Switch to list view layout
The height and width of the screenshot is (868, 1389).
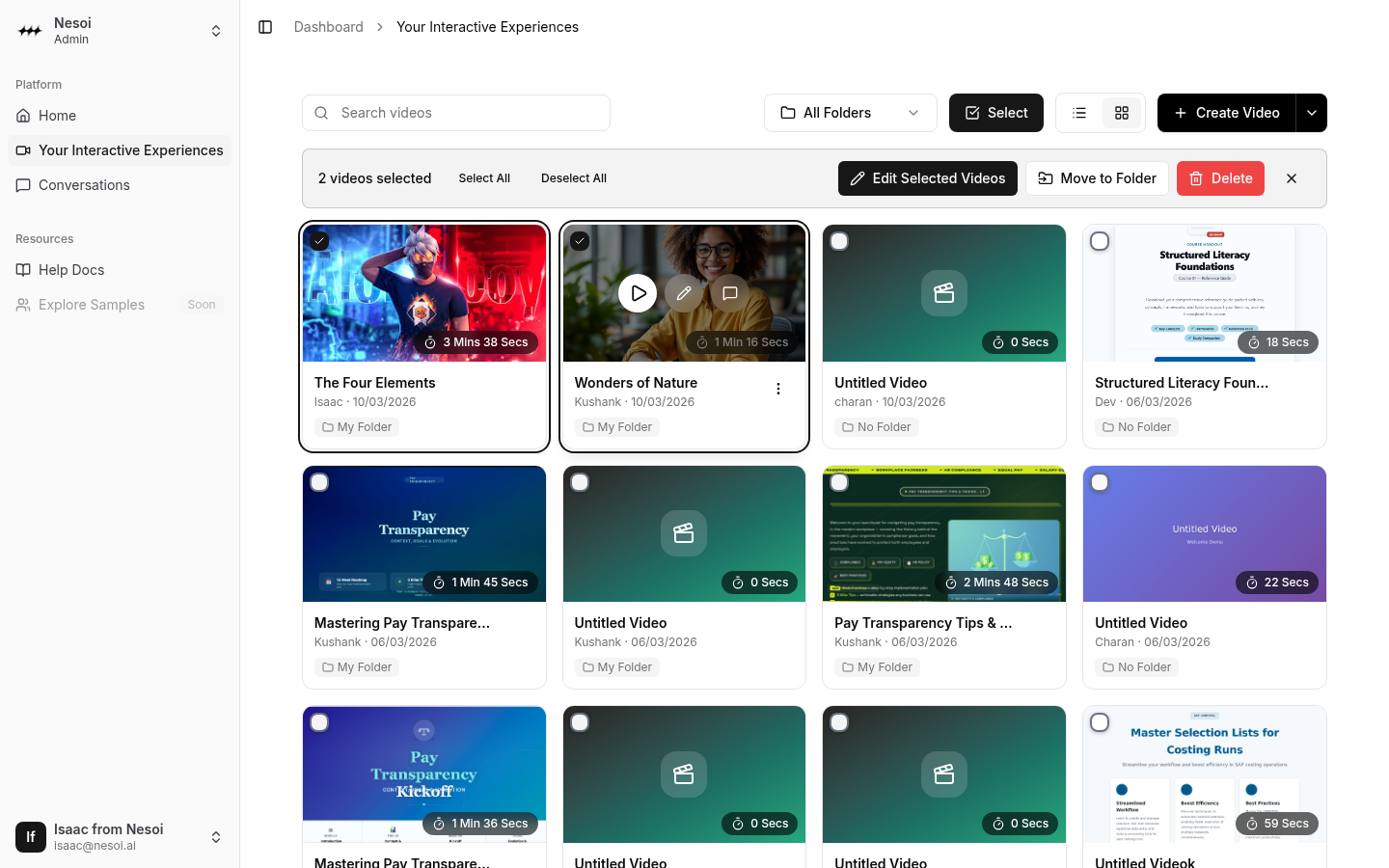1079,113
